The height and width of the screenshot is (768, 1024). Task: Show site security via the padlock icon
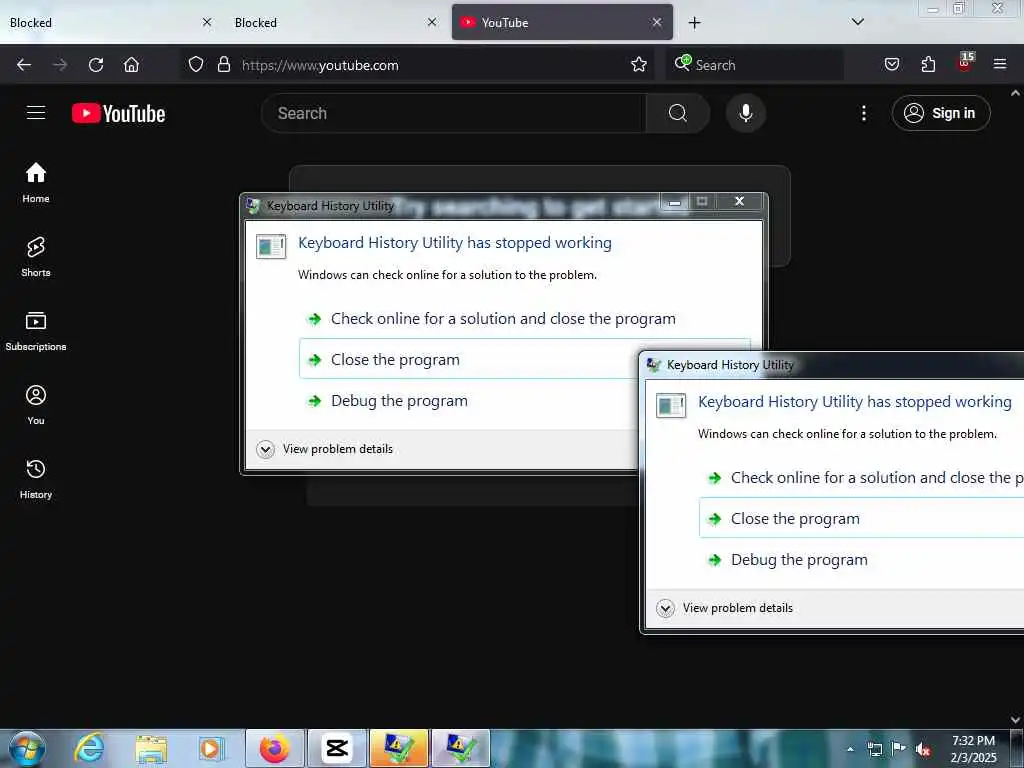(224, 65)
